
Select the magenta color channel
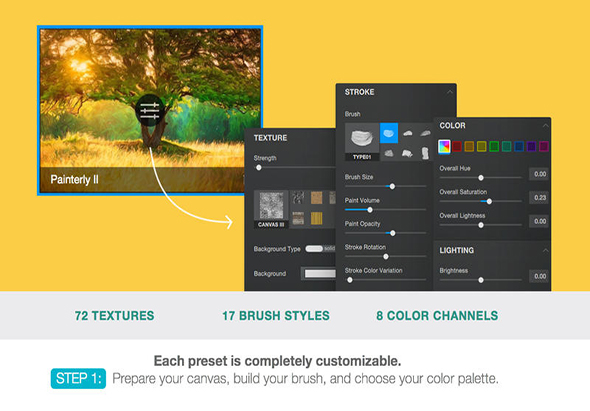(x=544, y=146)
